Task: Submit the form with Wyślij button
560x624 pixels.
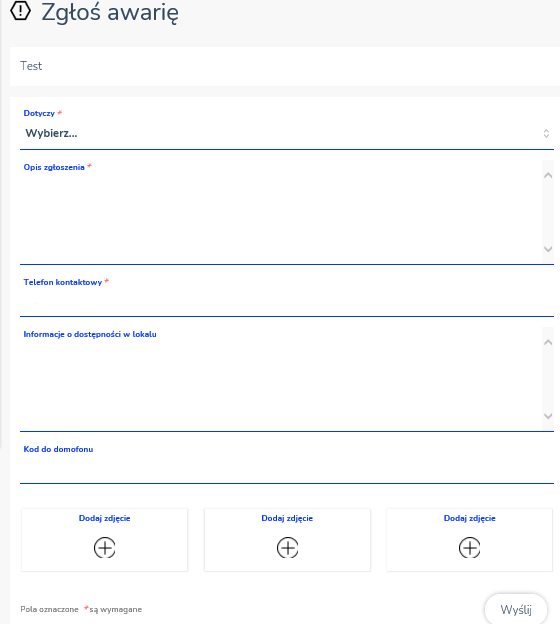Action: pyautogui.click(x=516, y=609)
